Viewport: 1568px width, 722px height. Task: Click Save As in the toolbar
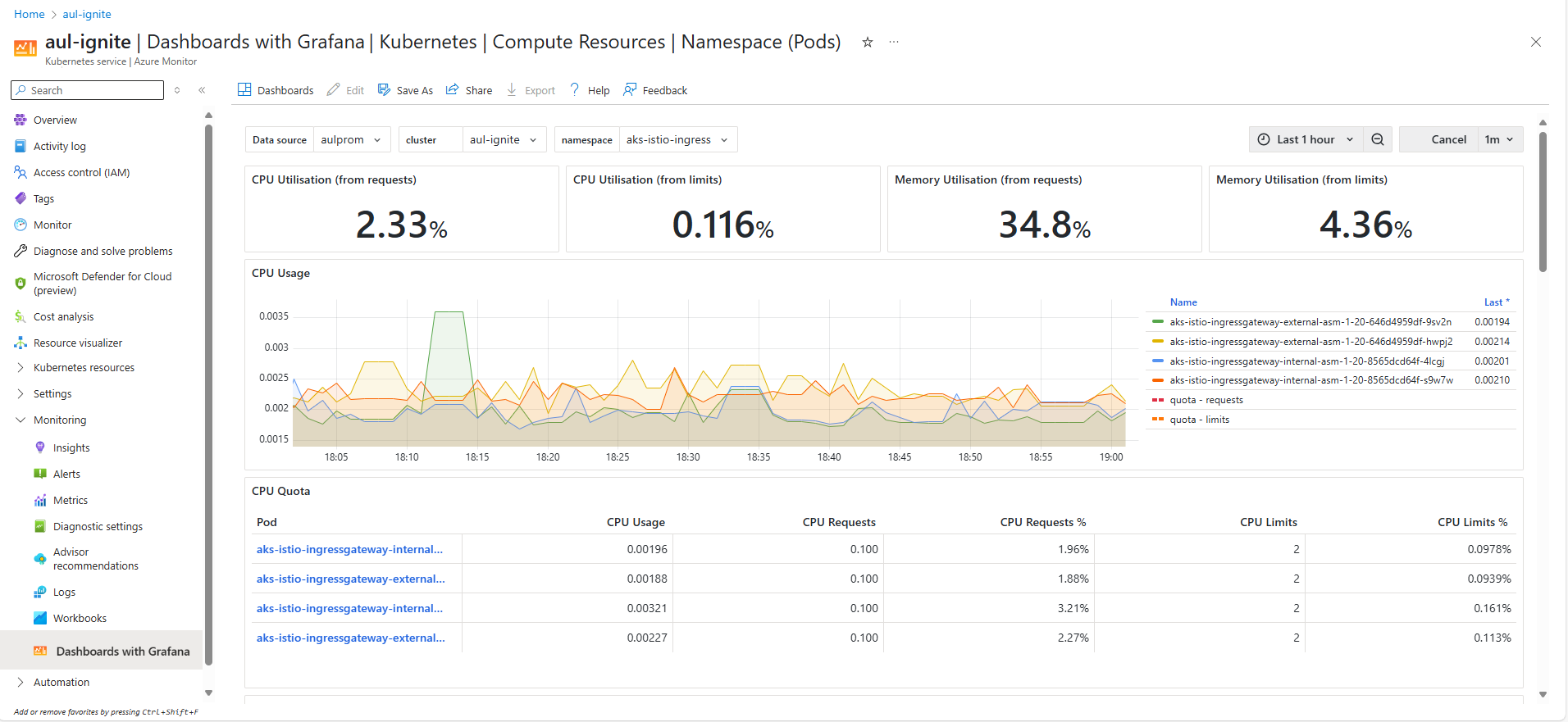click(x=405, y=90)
